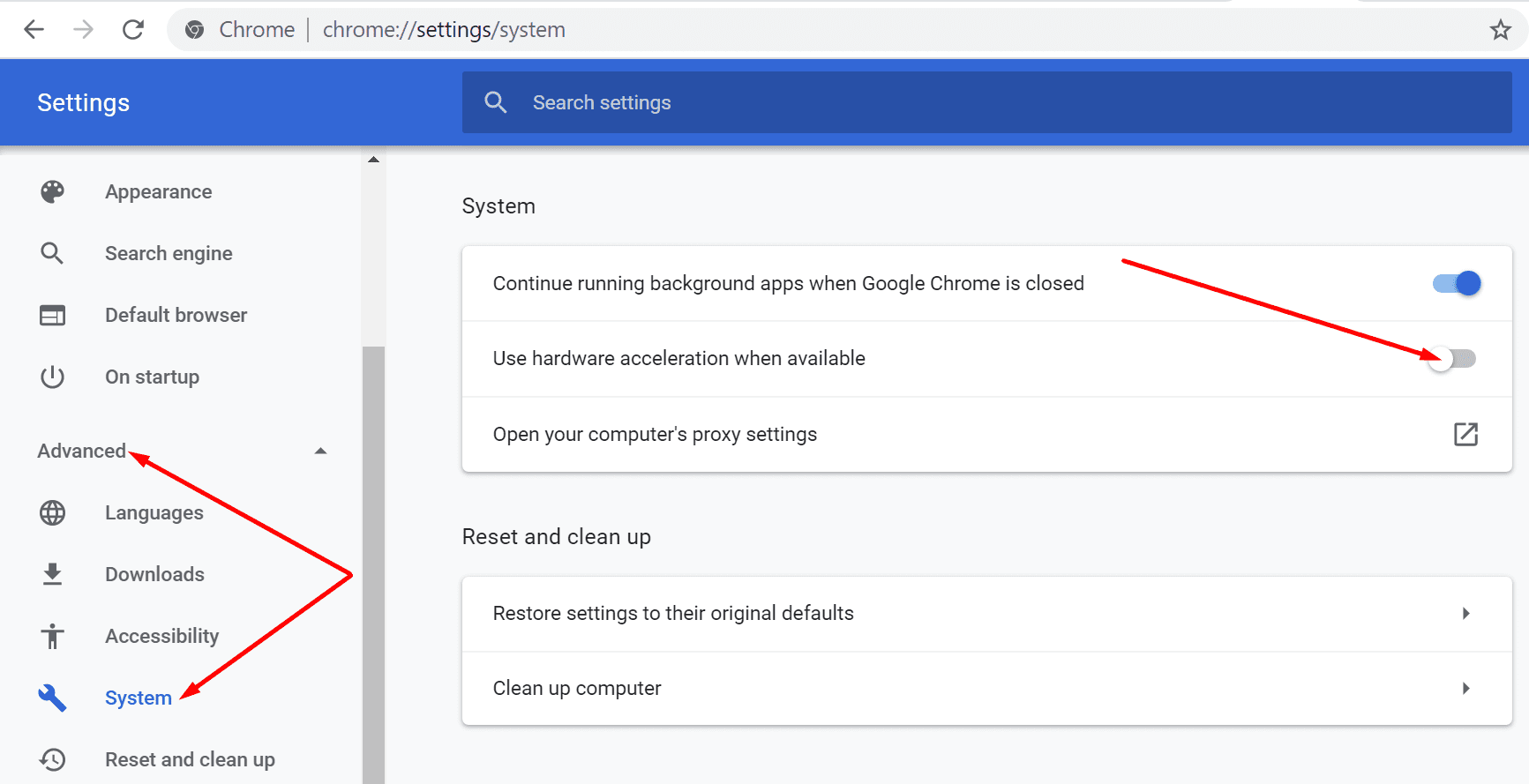Click the search magnifier icon in the settings bar
This screenshot has height=784, width=1529.
[496, 102]
